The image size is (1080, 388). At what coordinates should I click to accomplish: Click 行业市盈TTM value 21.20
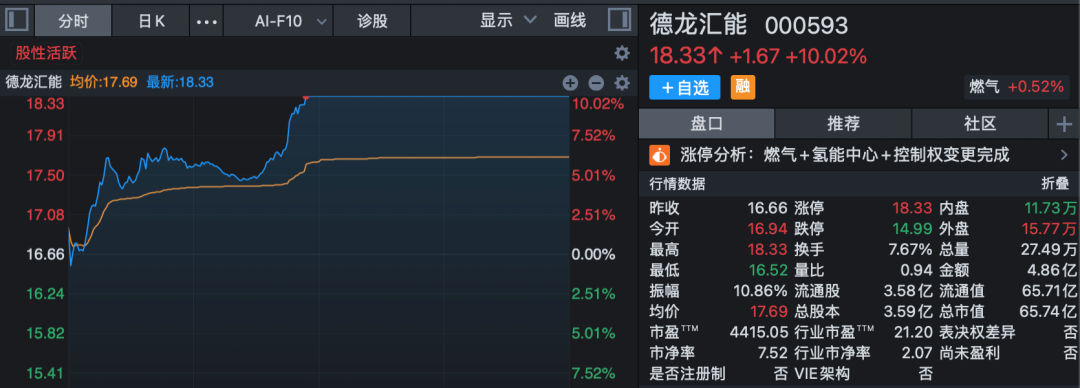coord(913,332)
